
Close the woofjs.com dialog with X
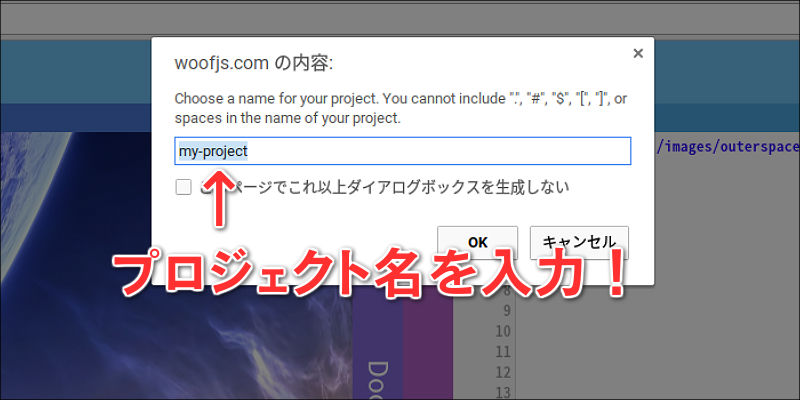click(638, 53)
